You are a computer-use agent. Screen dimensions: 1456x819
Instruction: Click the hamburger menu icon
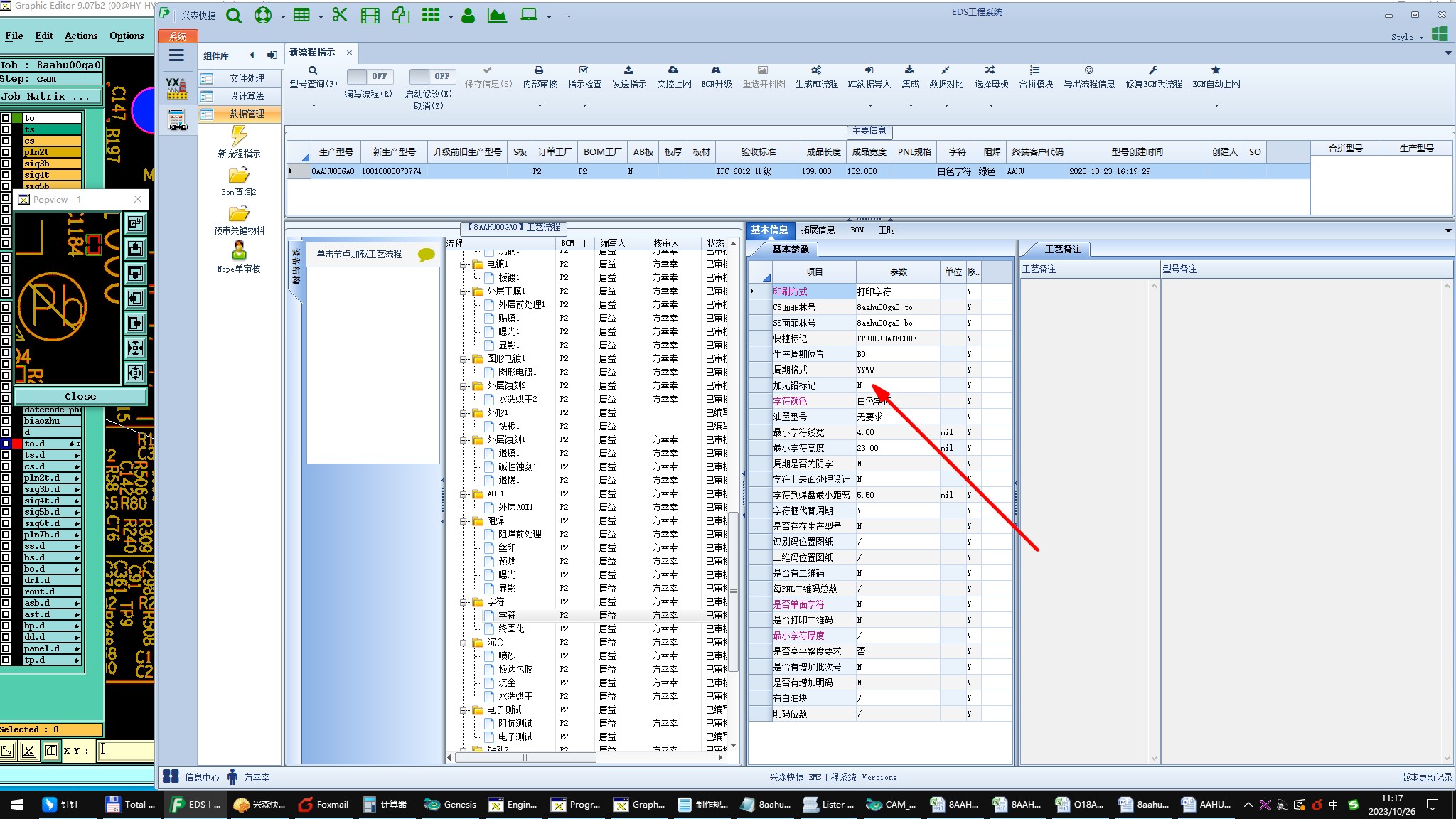click(x=176, y=55)
